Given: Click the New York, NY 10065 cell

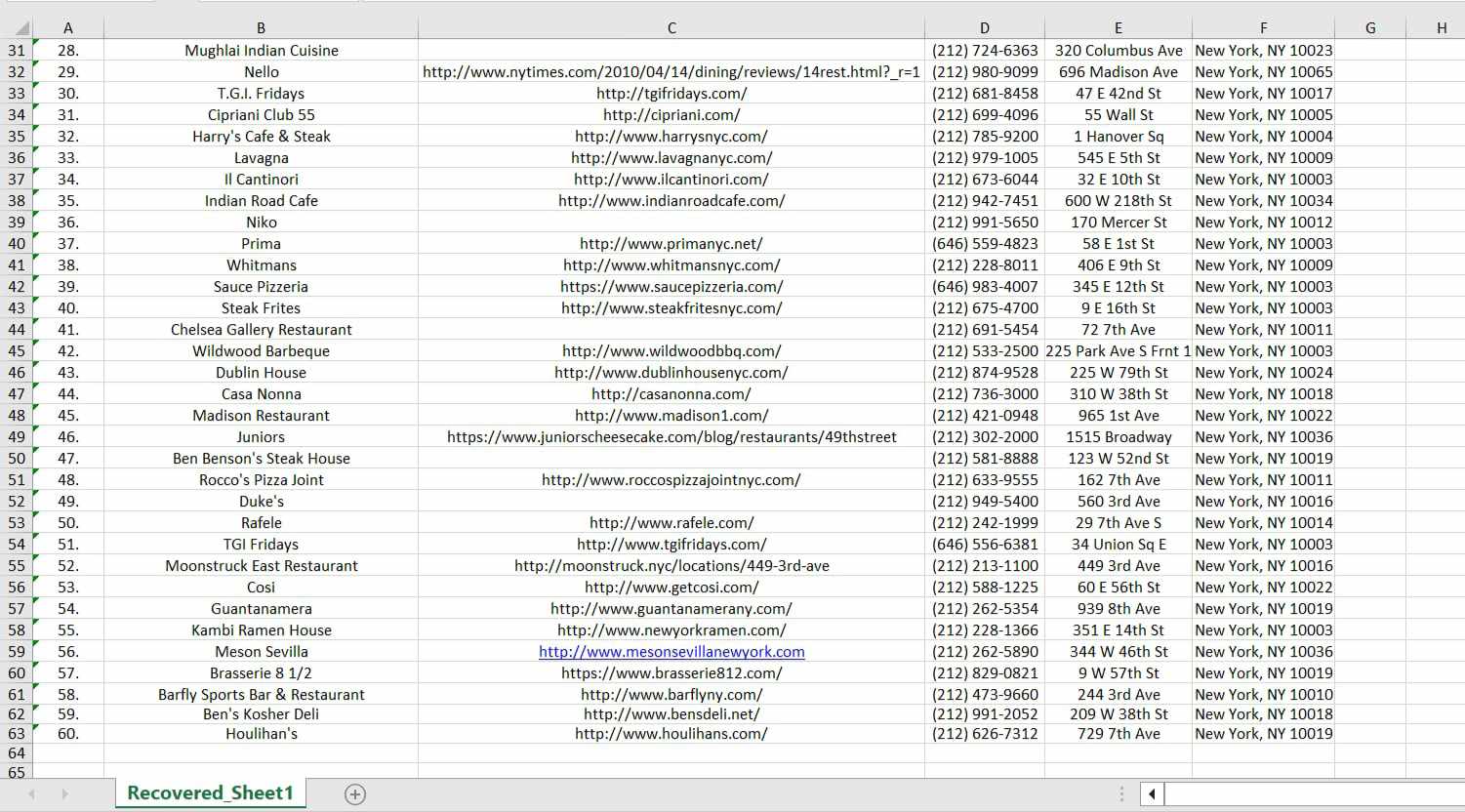Looking at the screenshot, I should tap(1264, 72).
